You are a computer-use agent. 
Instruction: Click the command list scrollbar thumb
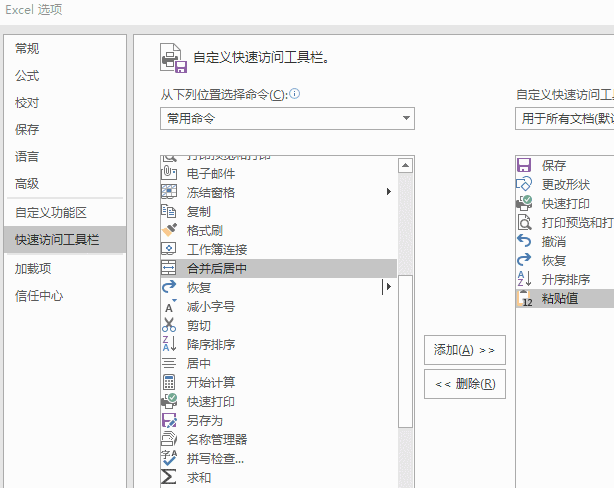pyautogui.click(x=405, y=351)
